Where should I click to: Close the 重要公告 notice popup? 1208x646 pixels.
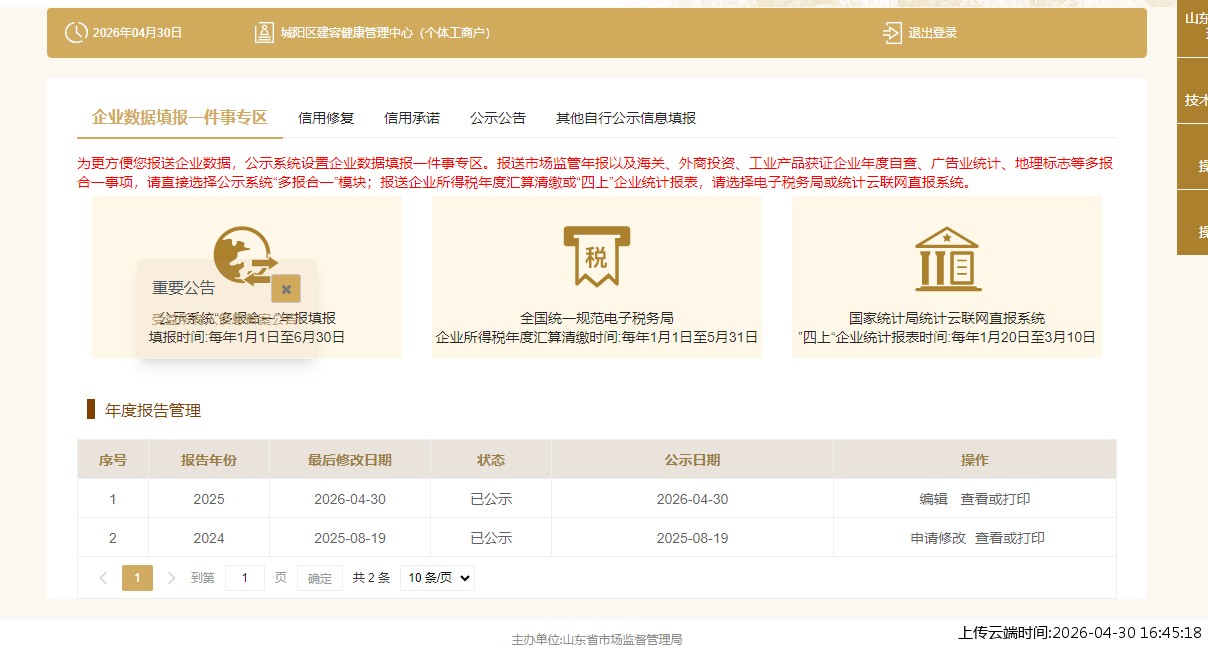click(286, 288)
